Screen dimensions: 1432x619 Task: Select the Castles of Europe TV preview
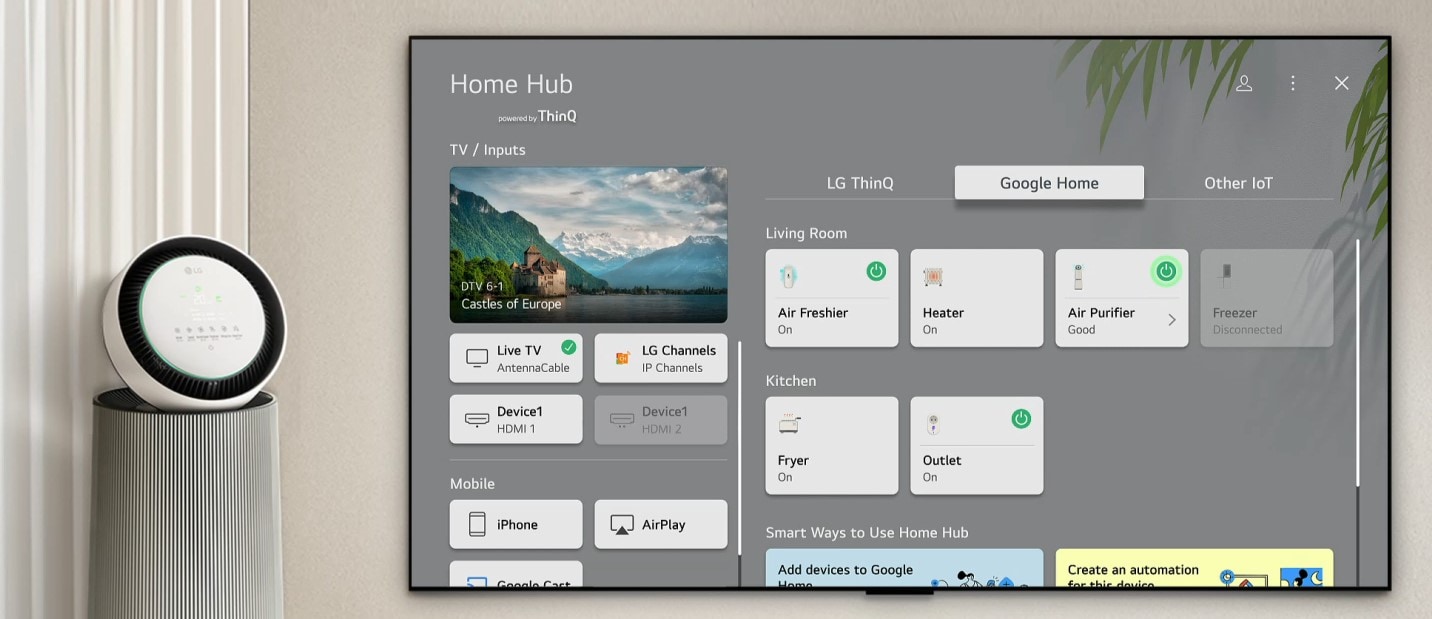[589, 245]
